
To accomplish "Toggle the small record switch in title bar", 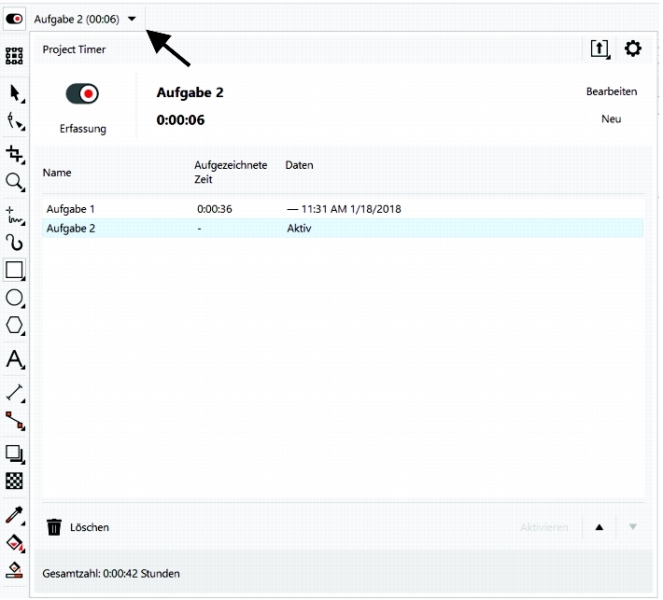I will 15,19.
